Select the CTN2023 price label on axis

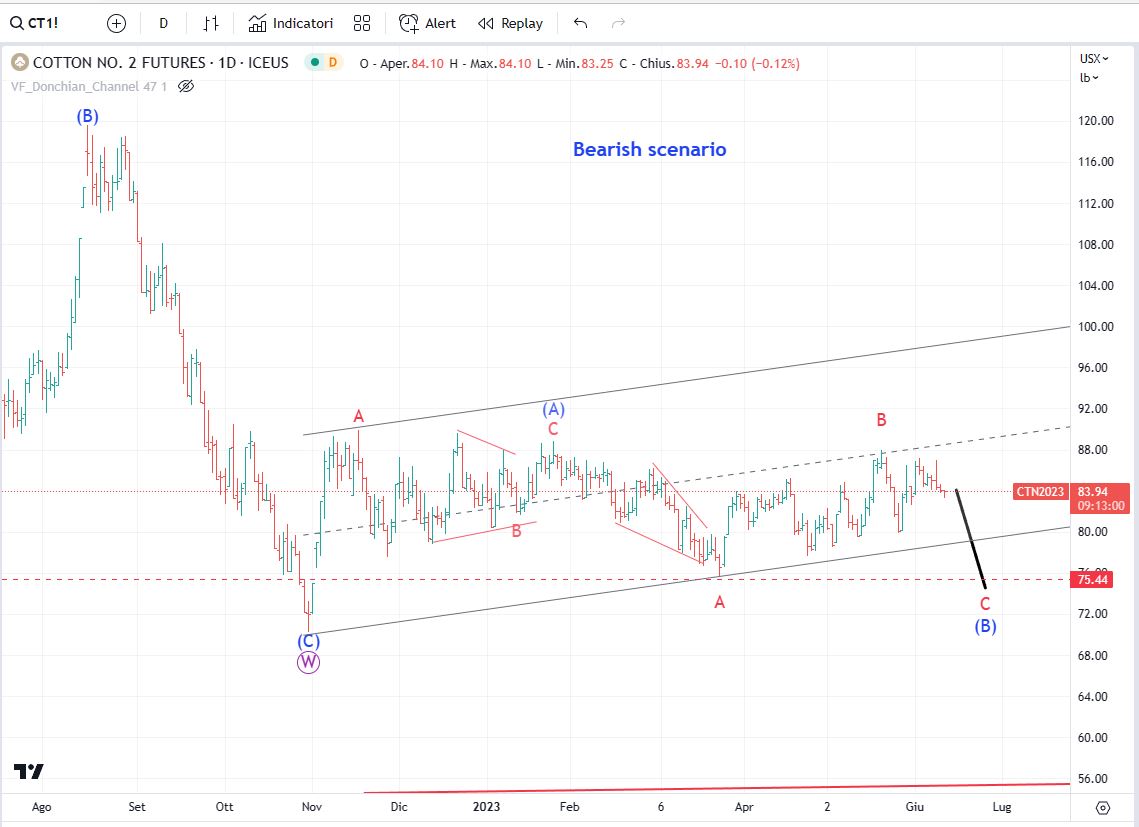coord(1040,491)
